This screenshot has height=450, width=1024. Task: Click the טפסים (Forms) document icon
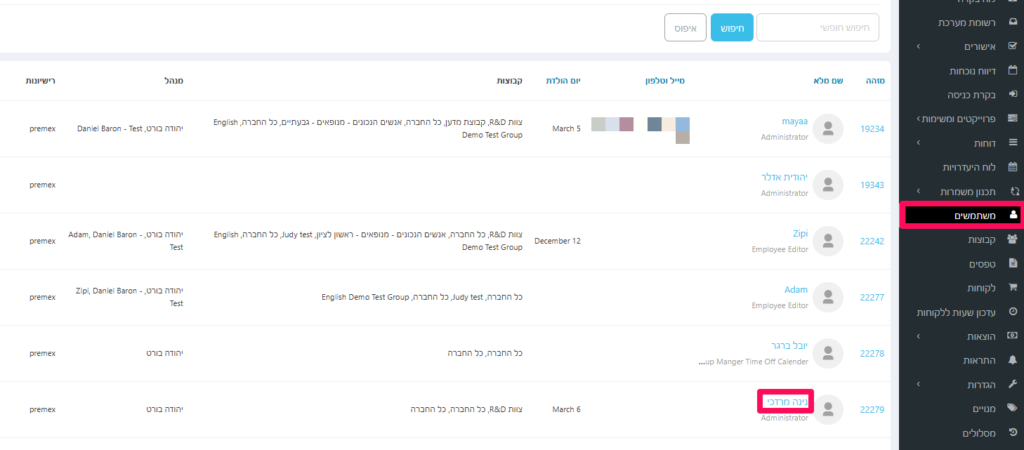[x=1012, y=263]
